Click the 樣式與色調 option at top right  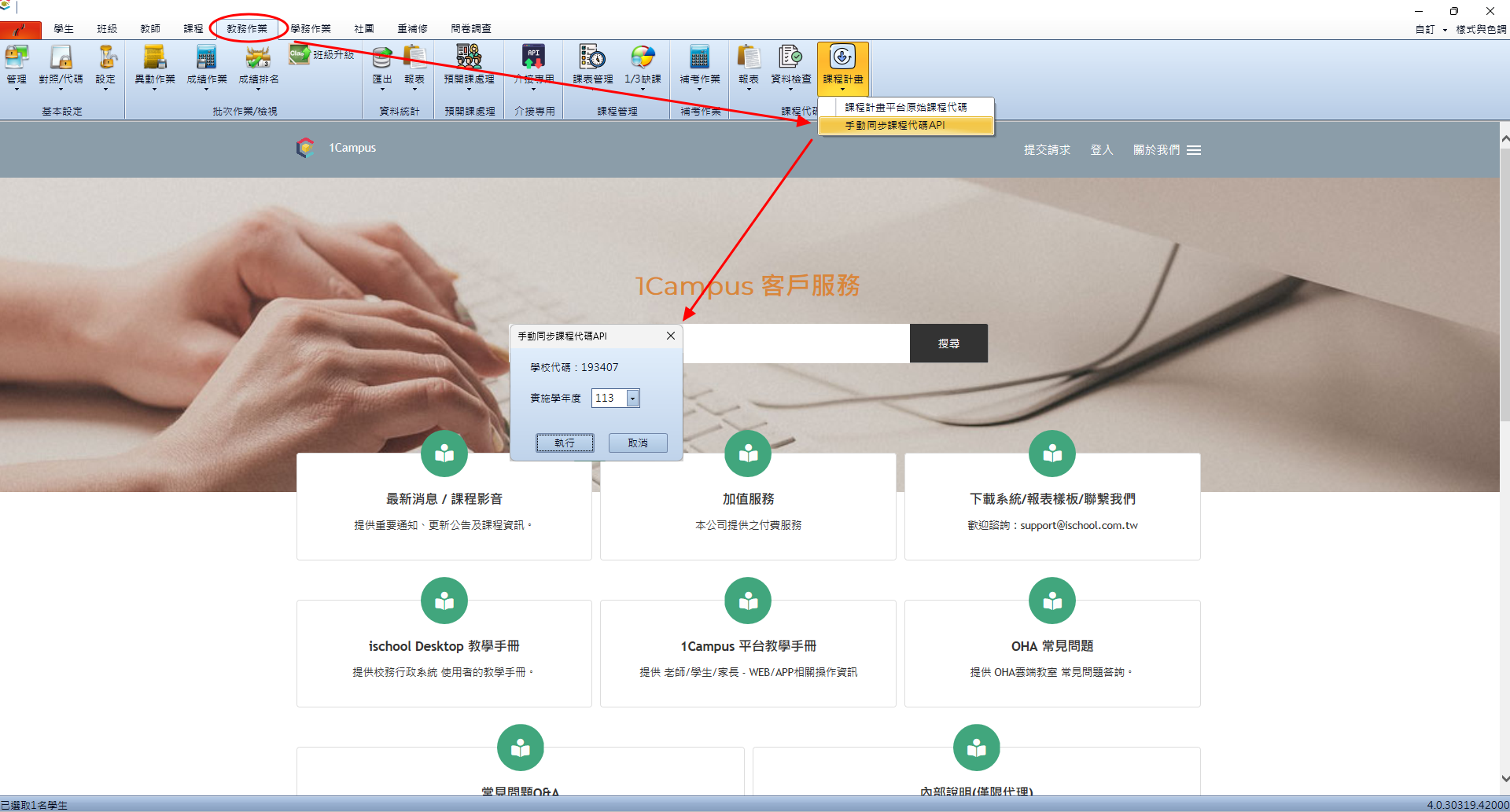pyautogui.click(x=1481, y=30)
